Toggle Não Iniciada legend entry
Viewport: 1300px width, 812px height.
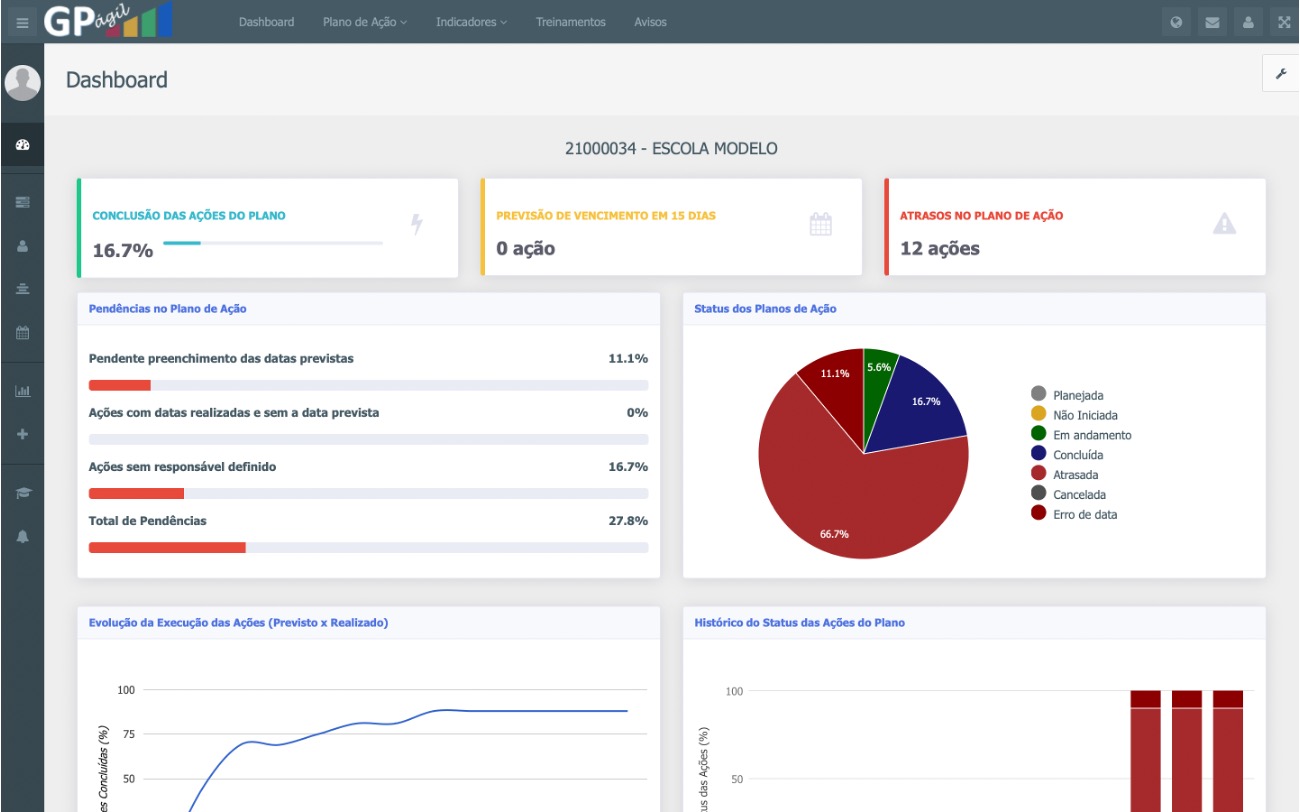[x=1074, y=415]
